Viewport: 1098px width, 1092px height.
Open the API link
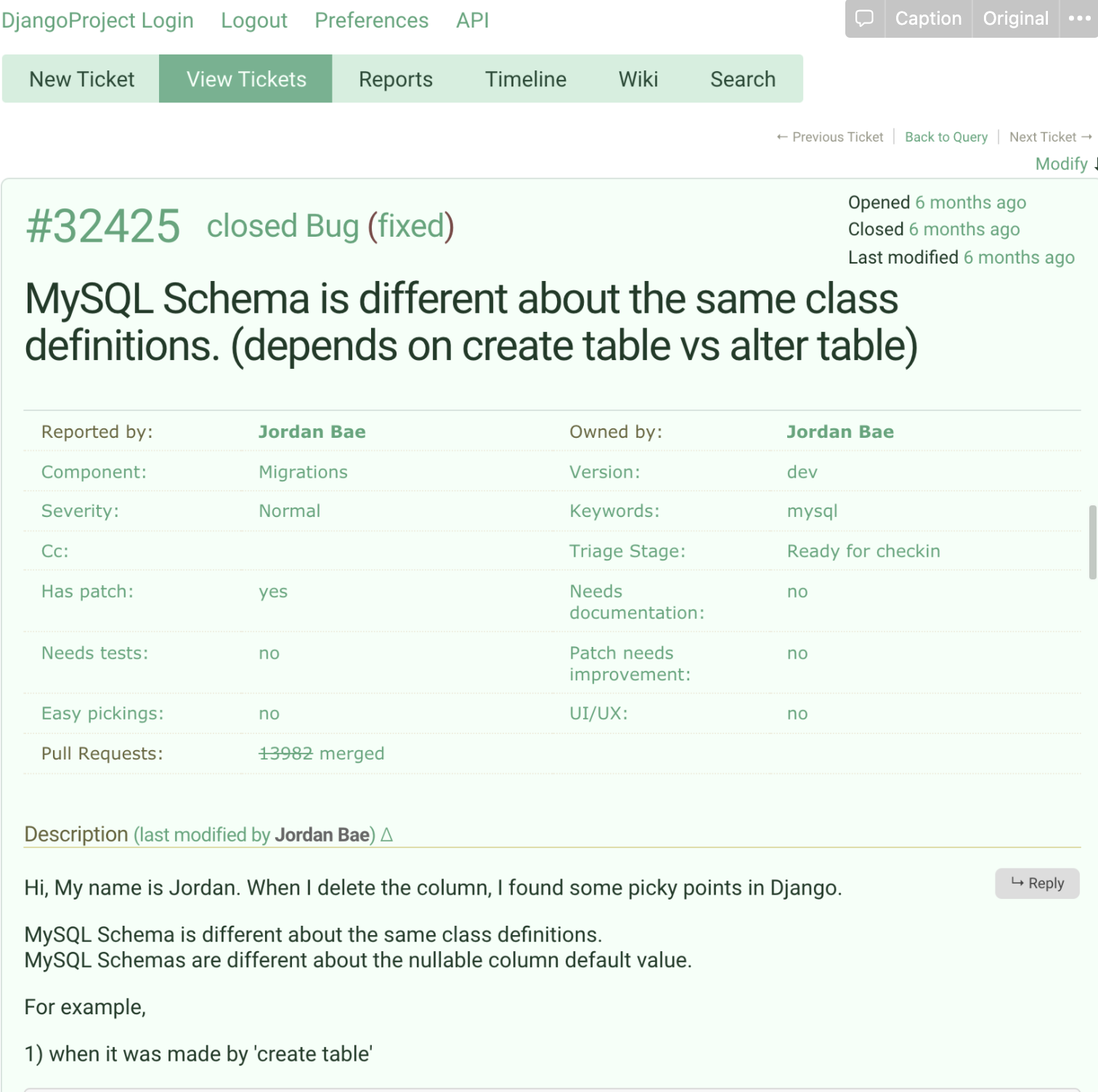[473, 20]
